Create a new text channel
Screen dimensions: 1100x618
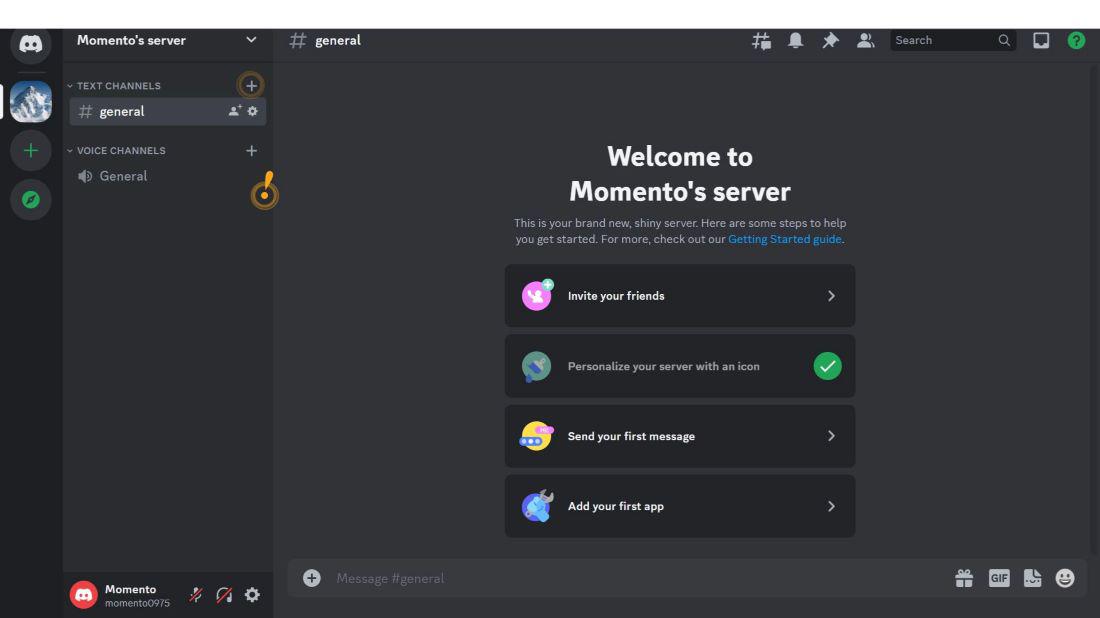[x=251, y=86]
